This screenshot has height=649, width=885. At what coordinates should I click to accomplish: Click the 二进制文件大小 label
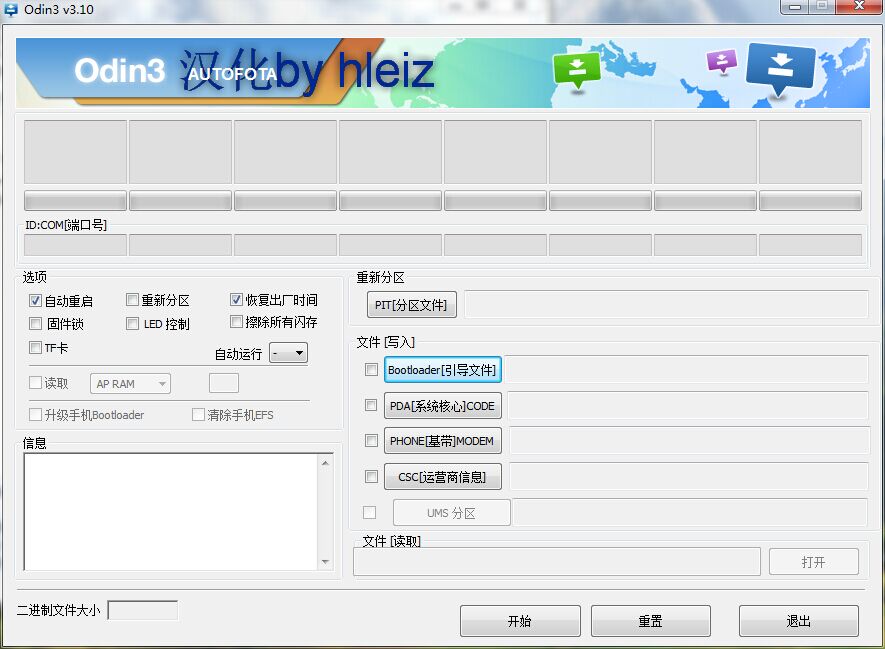58,610
